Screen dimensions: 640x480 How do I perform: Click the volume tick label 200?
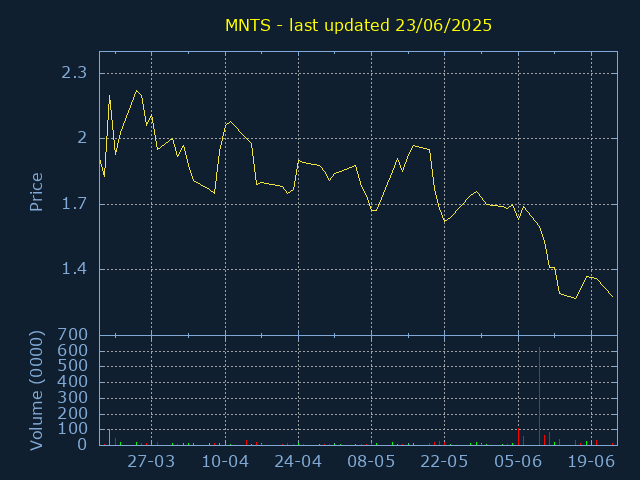[73, 413]
